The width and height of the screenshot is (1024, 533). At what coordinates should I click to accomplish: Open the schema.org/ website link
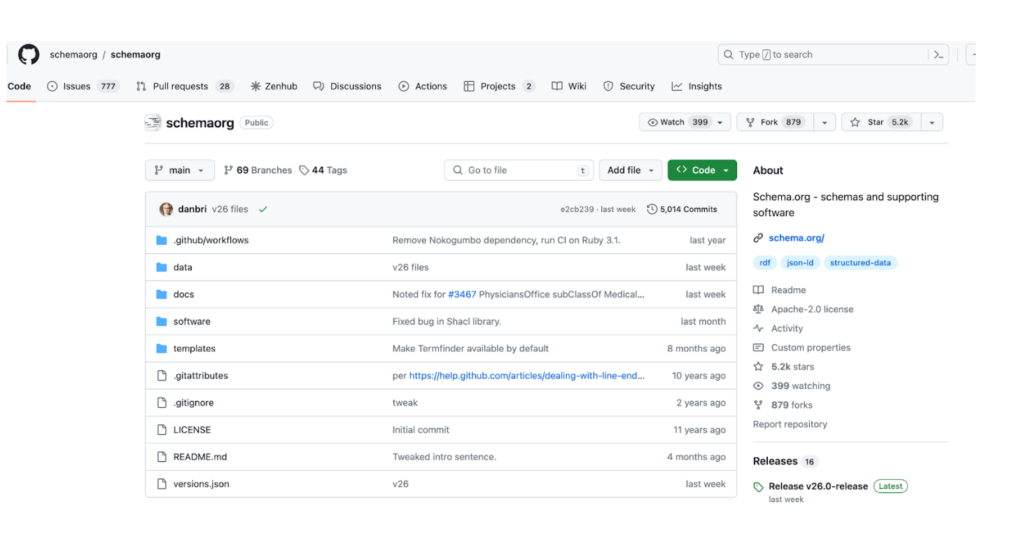pos(796,238)
